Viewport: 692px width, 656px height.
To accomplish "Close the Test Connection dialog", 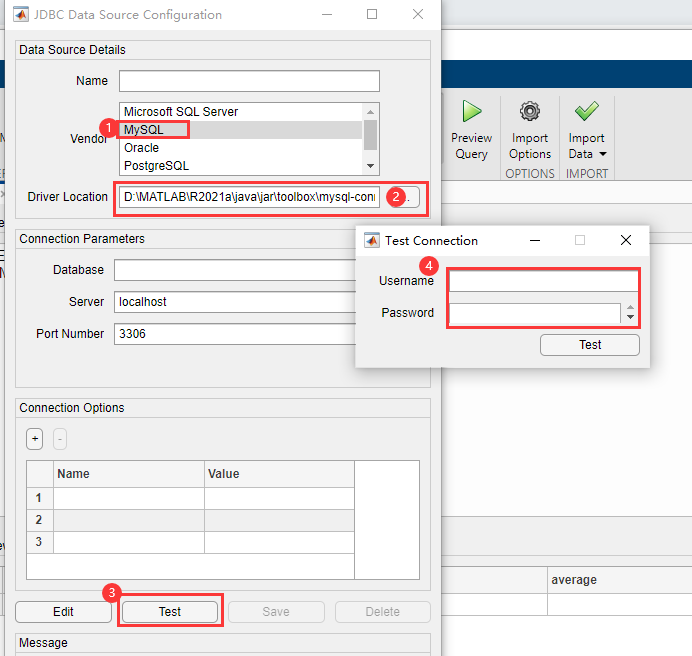I will 626,240.
